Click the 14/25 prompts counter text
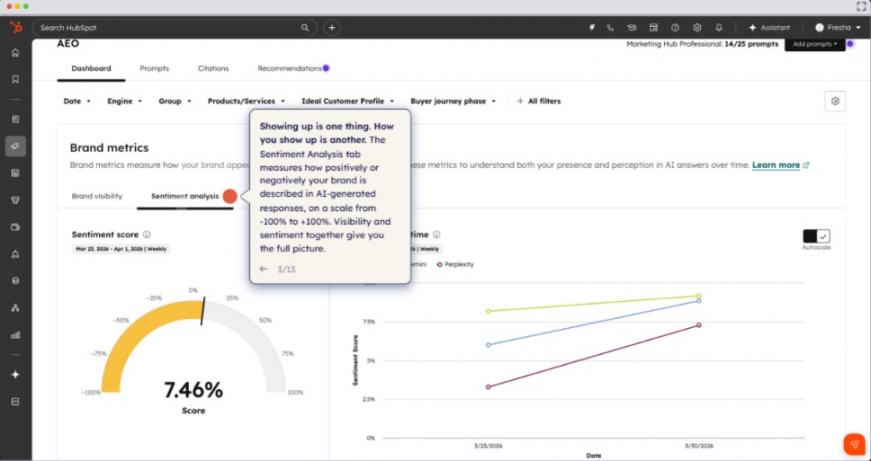Screen dimensions: 871x461 pyautogui.click(x=751, y=44)
